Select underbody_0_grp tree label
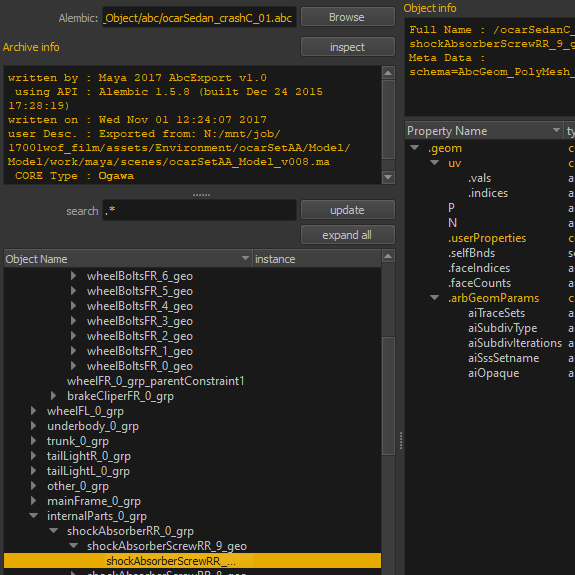The image size is (575, 575). click(x=93, y=426)
